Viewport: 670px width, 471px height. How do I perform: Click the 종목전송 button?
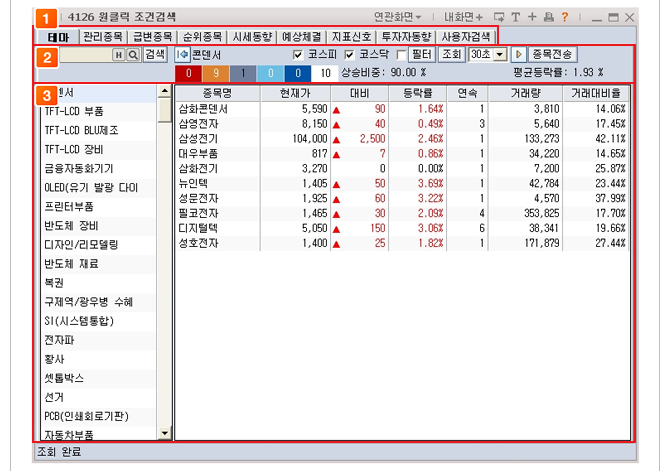[552, 55]
